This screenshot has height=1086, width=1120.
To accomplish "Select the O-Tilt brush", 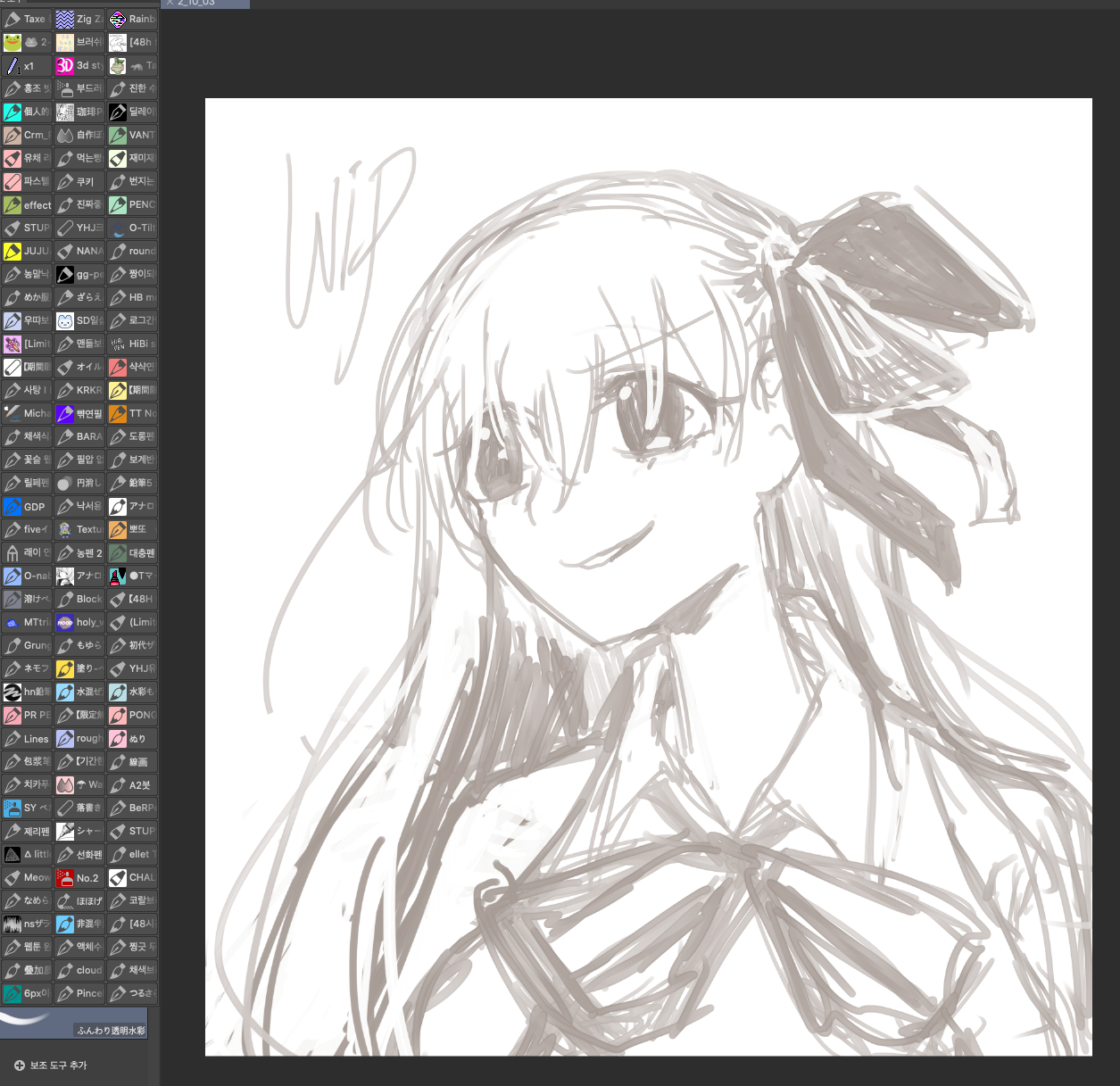I will pyautogui.click(x=132, y=228).
